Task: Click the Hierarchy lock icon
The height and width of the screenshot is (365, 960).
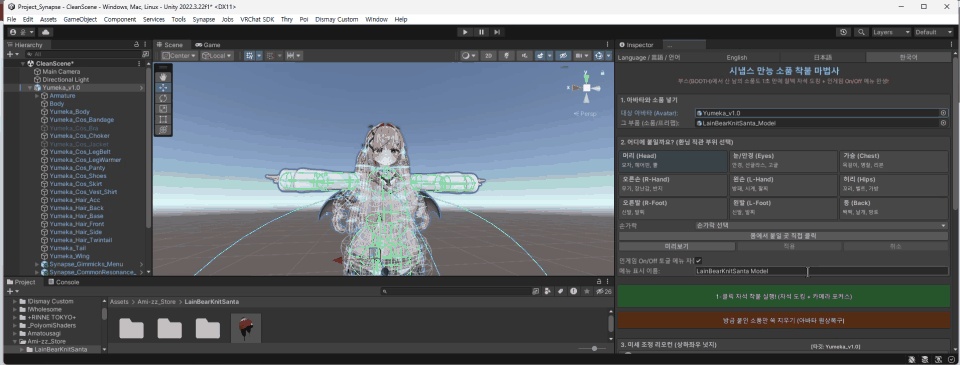Action: [x=137, y=45]
